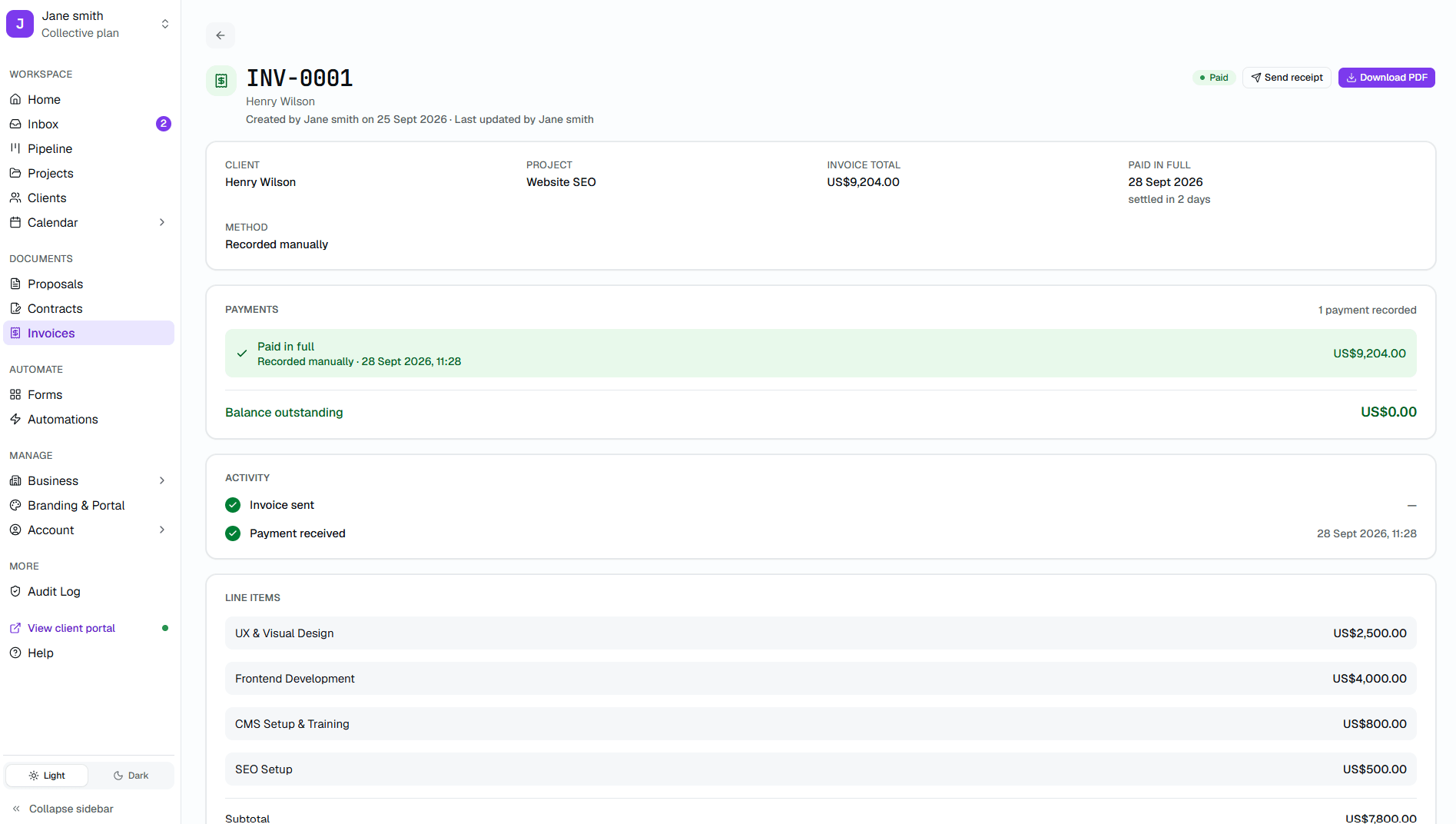This screenshot has width=1456, height=824.
Task: Go to the Business menu item
Action: click(89, 480)
